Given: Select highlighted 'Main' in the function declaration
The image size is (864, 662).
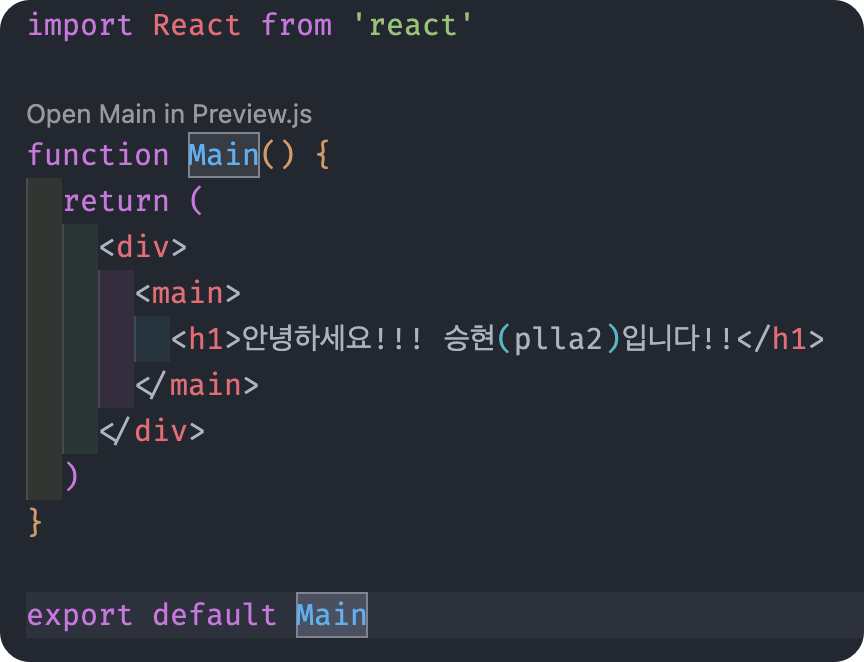Looking at the screenshot, I should 224,155.
